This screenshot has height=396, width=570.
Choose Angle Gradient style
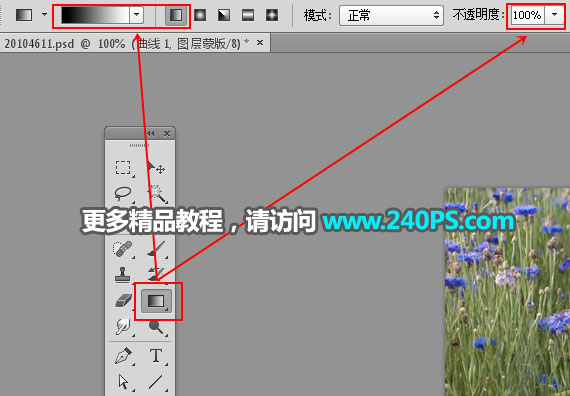tap(224, 15)
